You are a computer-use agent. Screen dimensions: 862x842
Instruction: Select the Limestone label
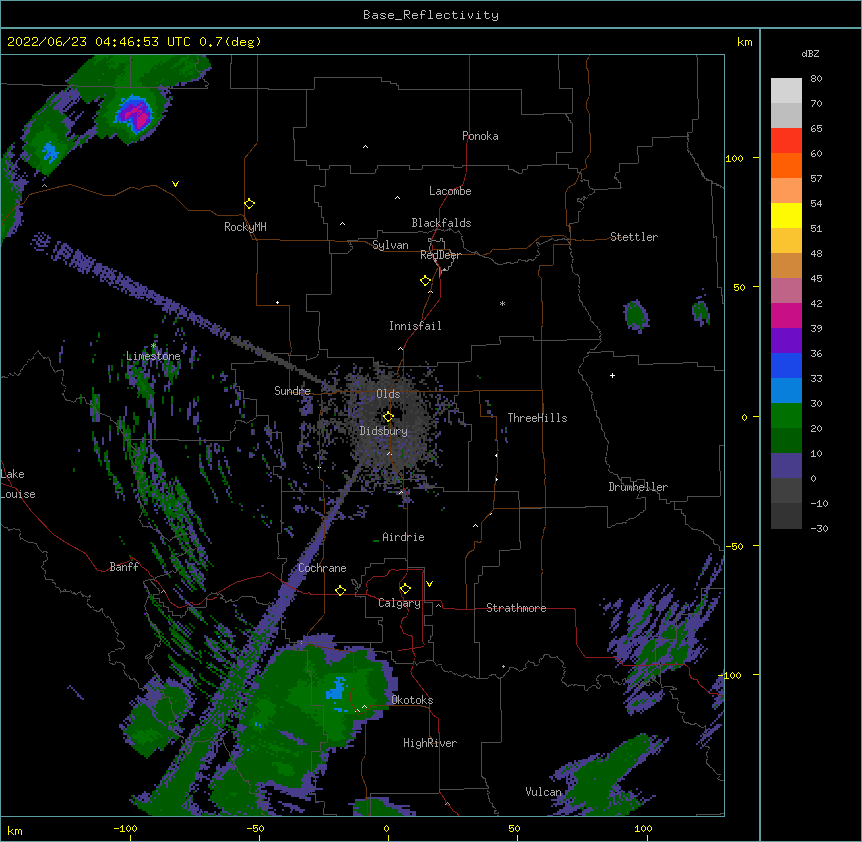tap(153, 356)
